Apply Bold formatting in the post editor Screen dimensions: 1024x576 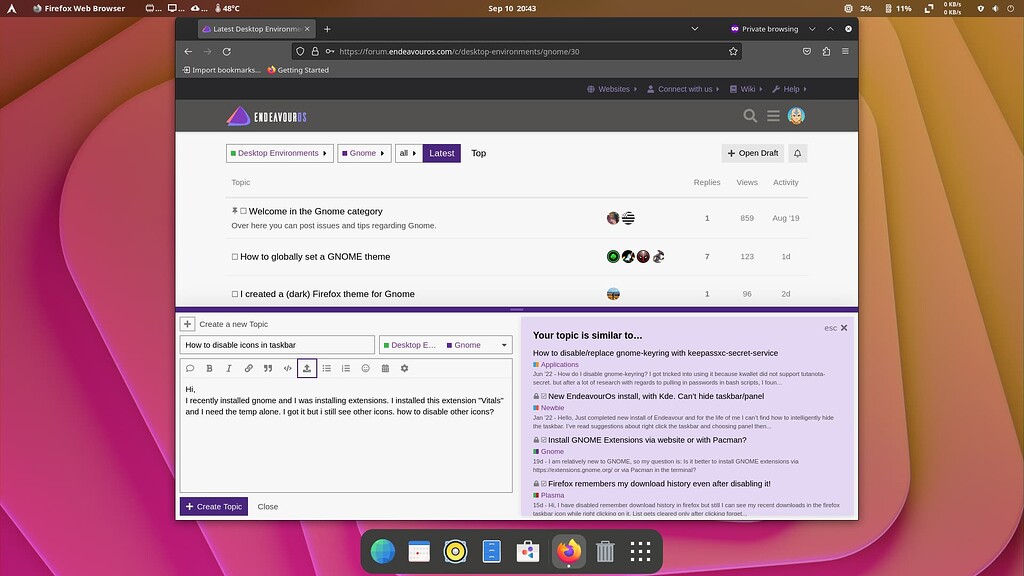(209, 368)
